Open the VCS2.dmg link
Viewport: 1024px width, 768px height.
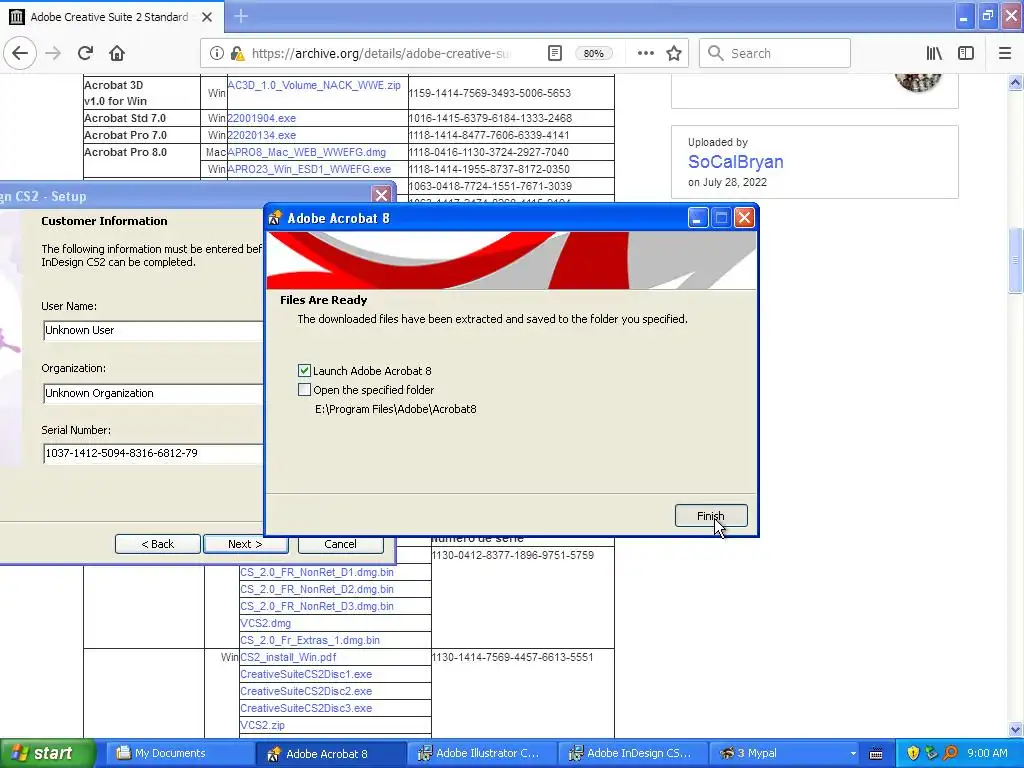pos(266,623)
